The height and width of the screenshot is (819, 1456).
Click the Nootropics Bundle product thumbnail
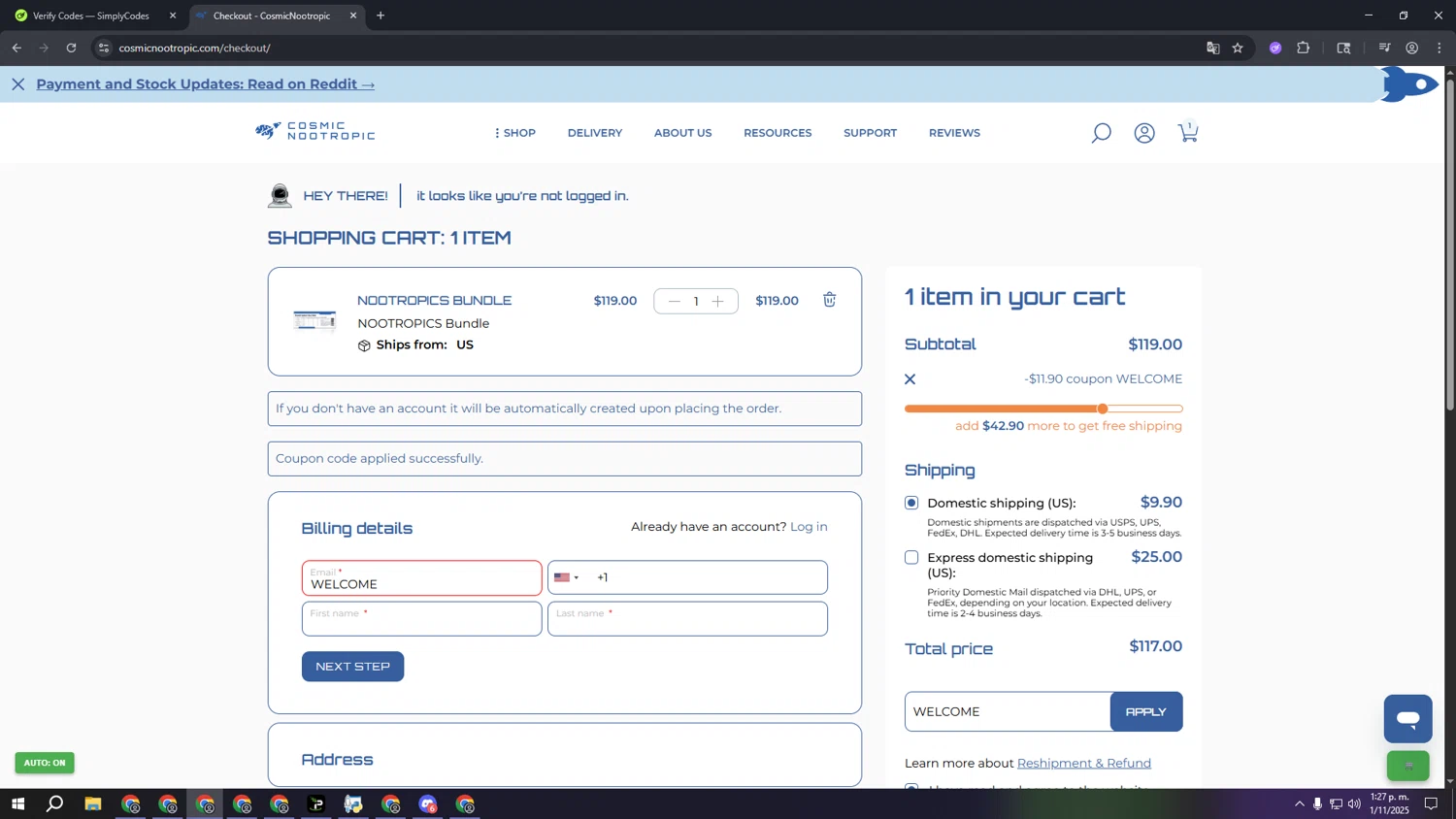pyautogui.click(x=314, y=320)
